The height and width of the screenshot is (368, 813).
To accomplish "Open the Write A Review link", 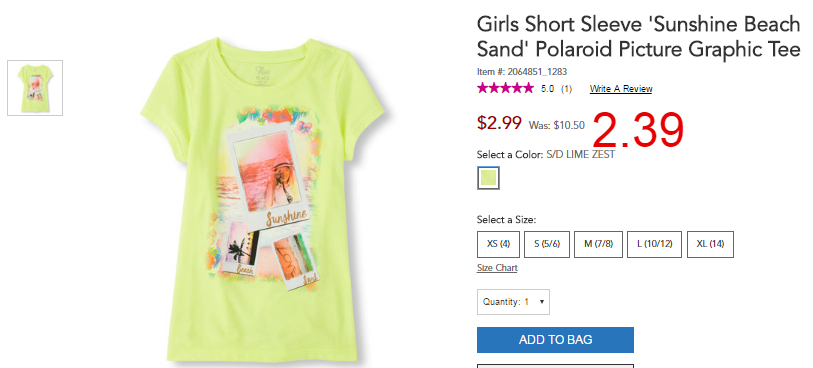I will (621, 89).
